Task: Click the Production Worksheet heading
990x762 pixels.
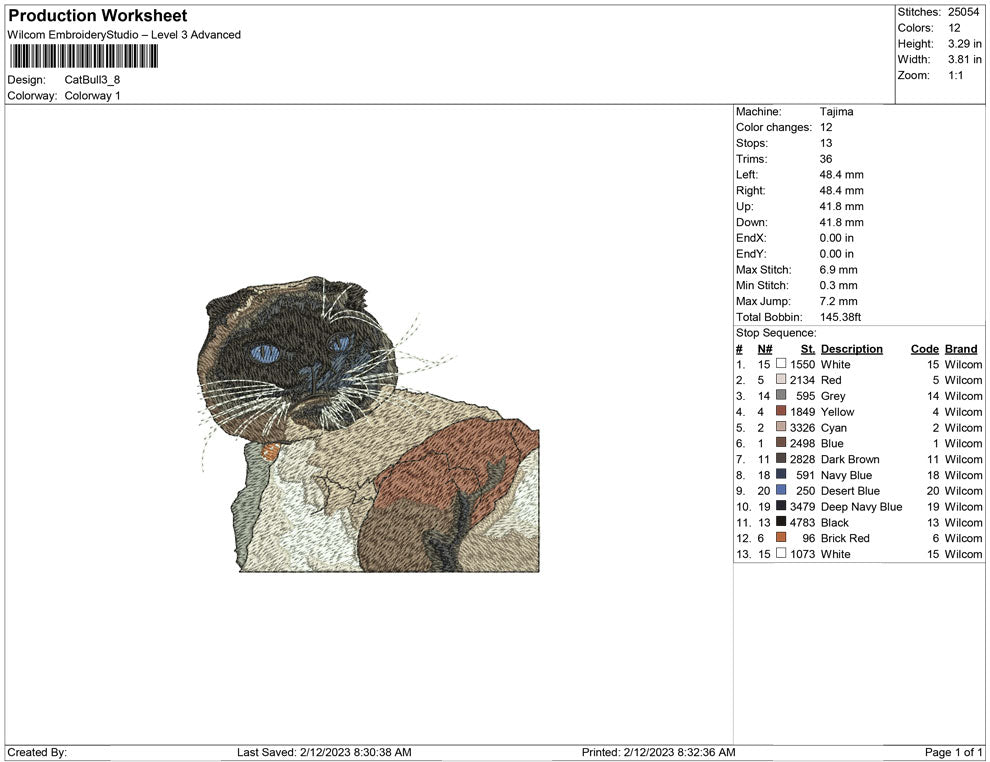Action: [x=98, y=16]
